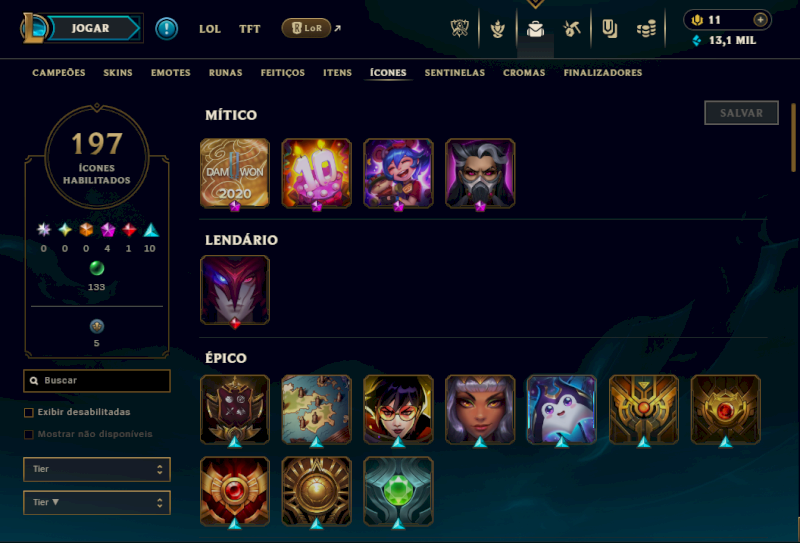Enable Exibir desabilitadas checkbox

pyautogui.click(x=29, y=412)
